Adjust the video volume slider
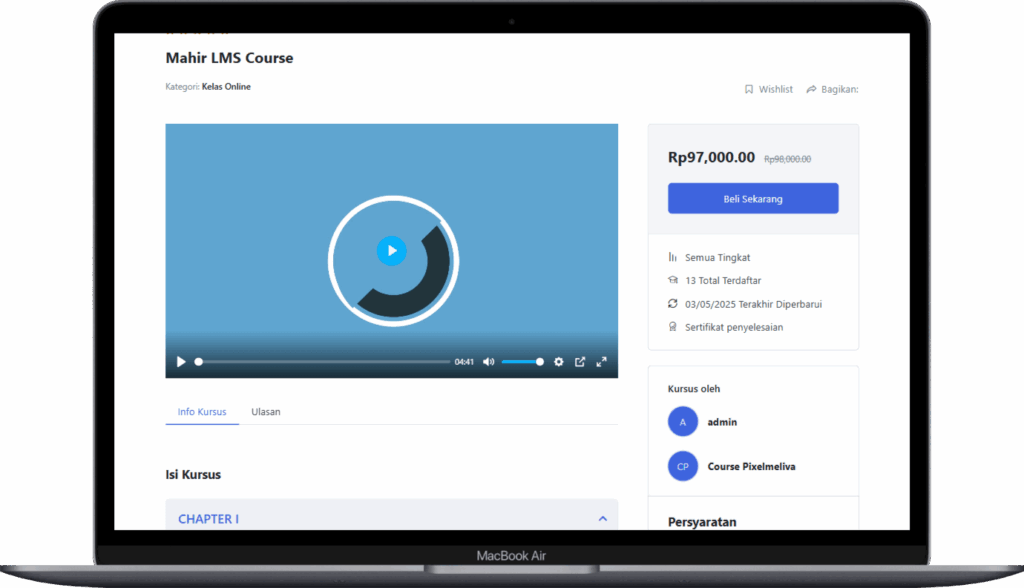 [522, 362]
